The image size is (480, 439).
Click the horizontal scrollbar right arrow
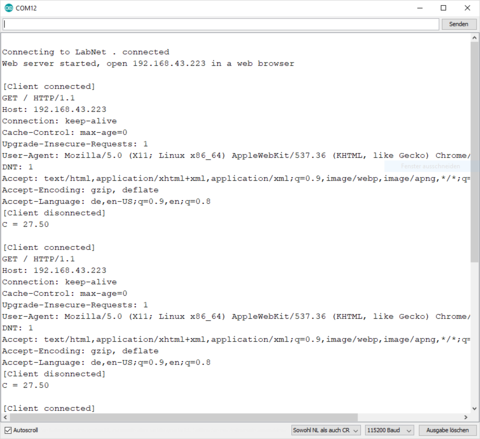pyautogui.click(x=466, y=417)
